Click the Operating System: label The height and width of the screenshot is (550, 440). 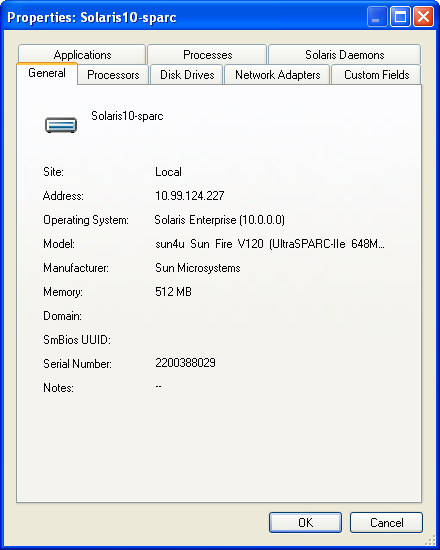tap(86, 220)
